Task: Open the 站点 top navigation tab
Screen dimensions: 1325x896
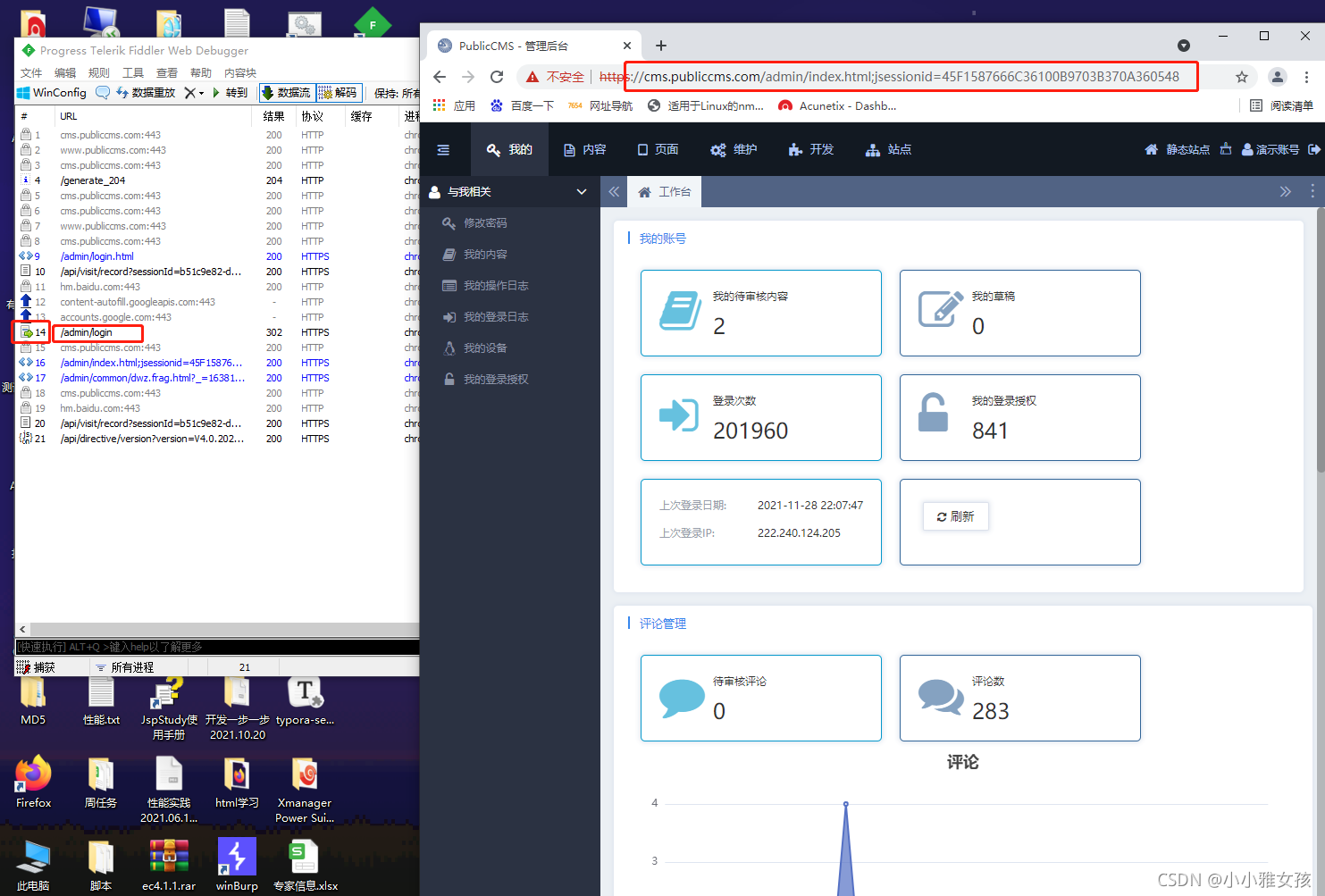Action: pyautogui.click(x=889, y=150)
